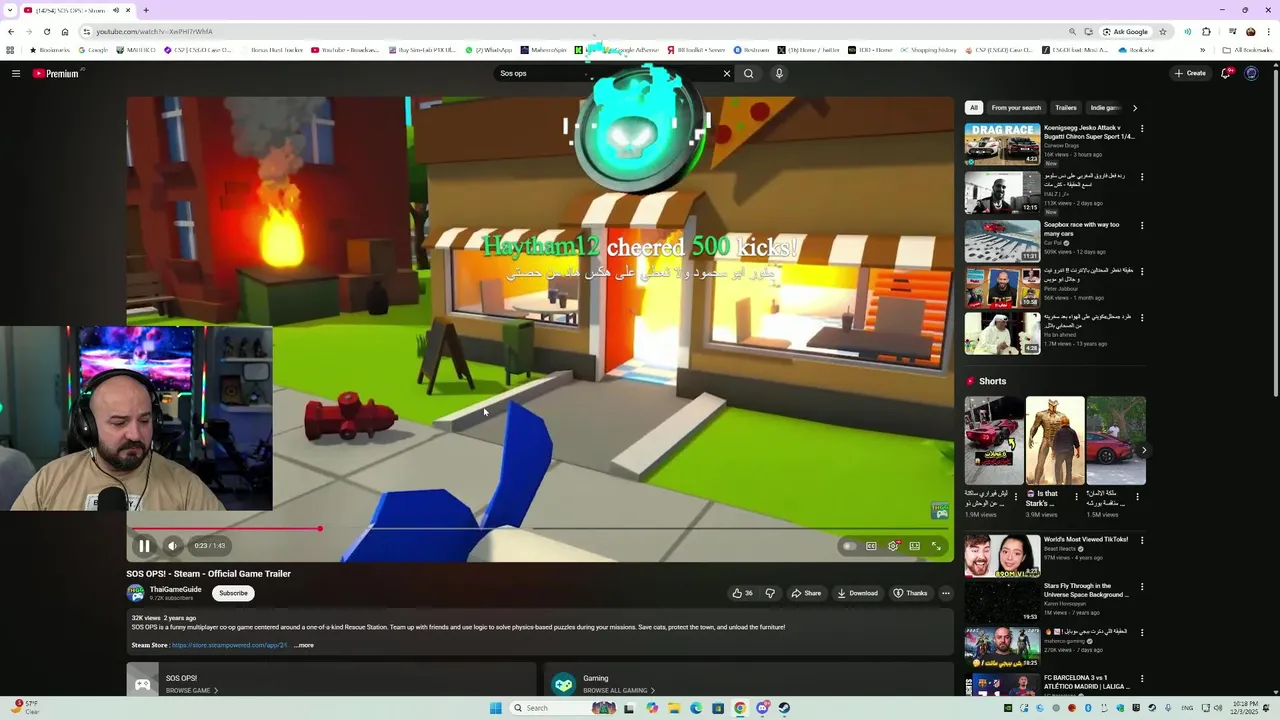The height and width of the screenshot is (720, 1280).
Task: Select the 'From your search' chip
Action: tap(1016, 108)
